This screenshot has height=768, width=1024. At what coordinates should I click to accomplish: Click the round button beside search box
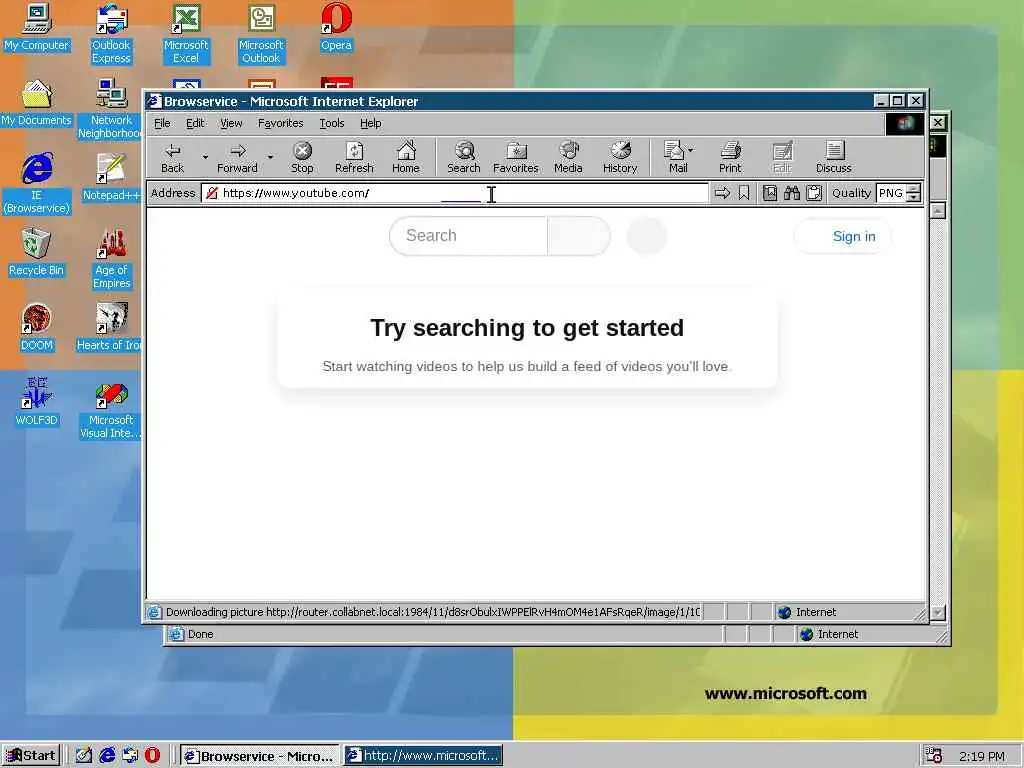click(646, 236)
